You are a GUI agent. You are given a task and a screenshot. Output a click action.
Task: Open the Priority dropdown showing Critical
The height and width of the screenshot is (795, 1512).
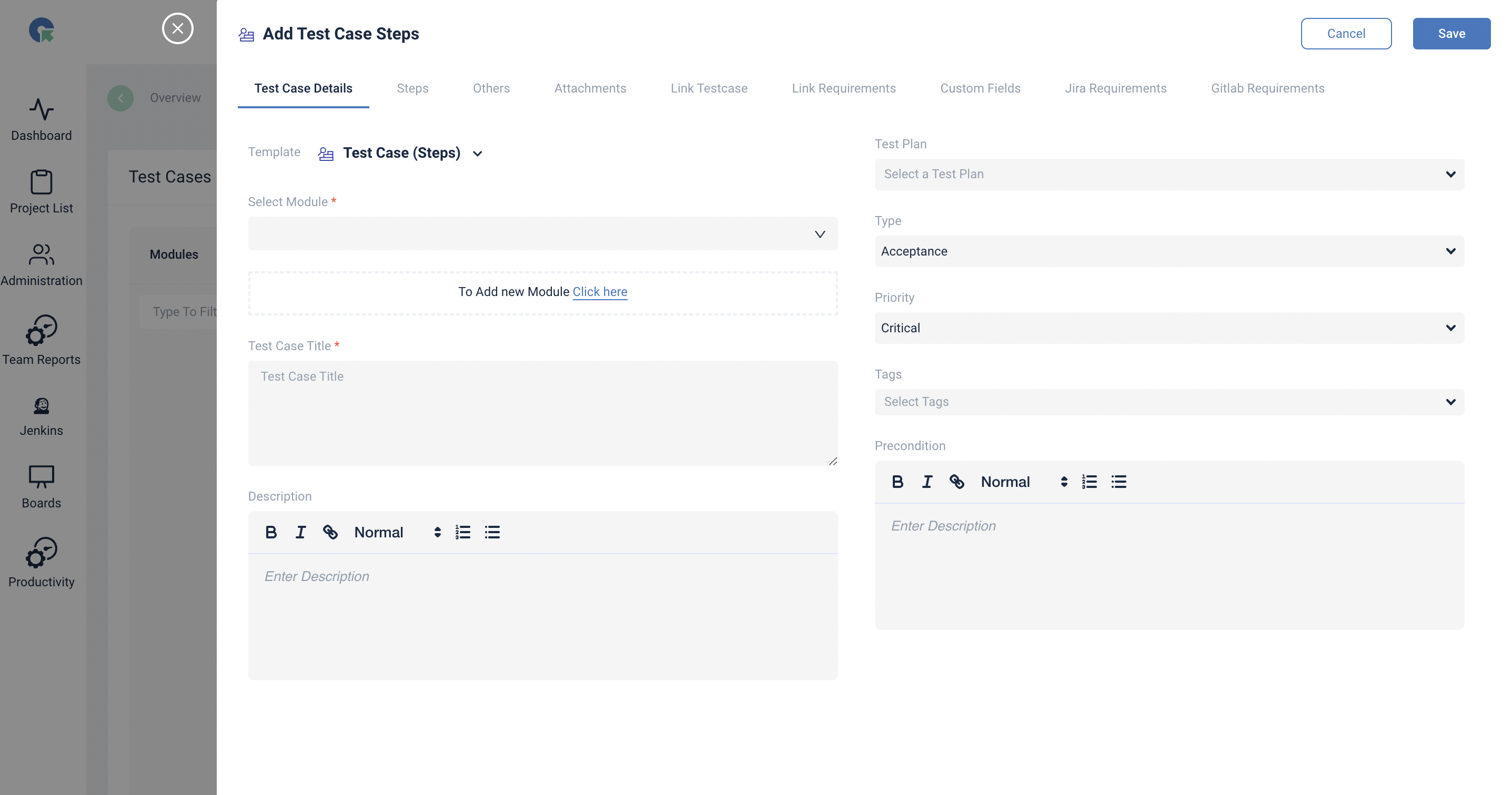tap(1168, 328)
